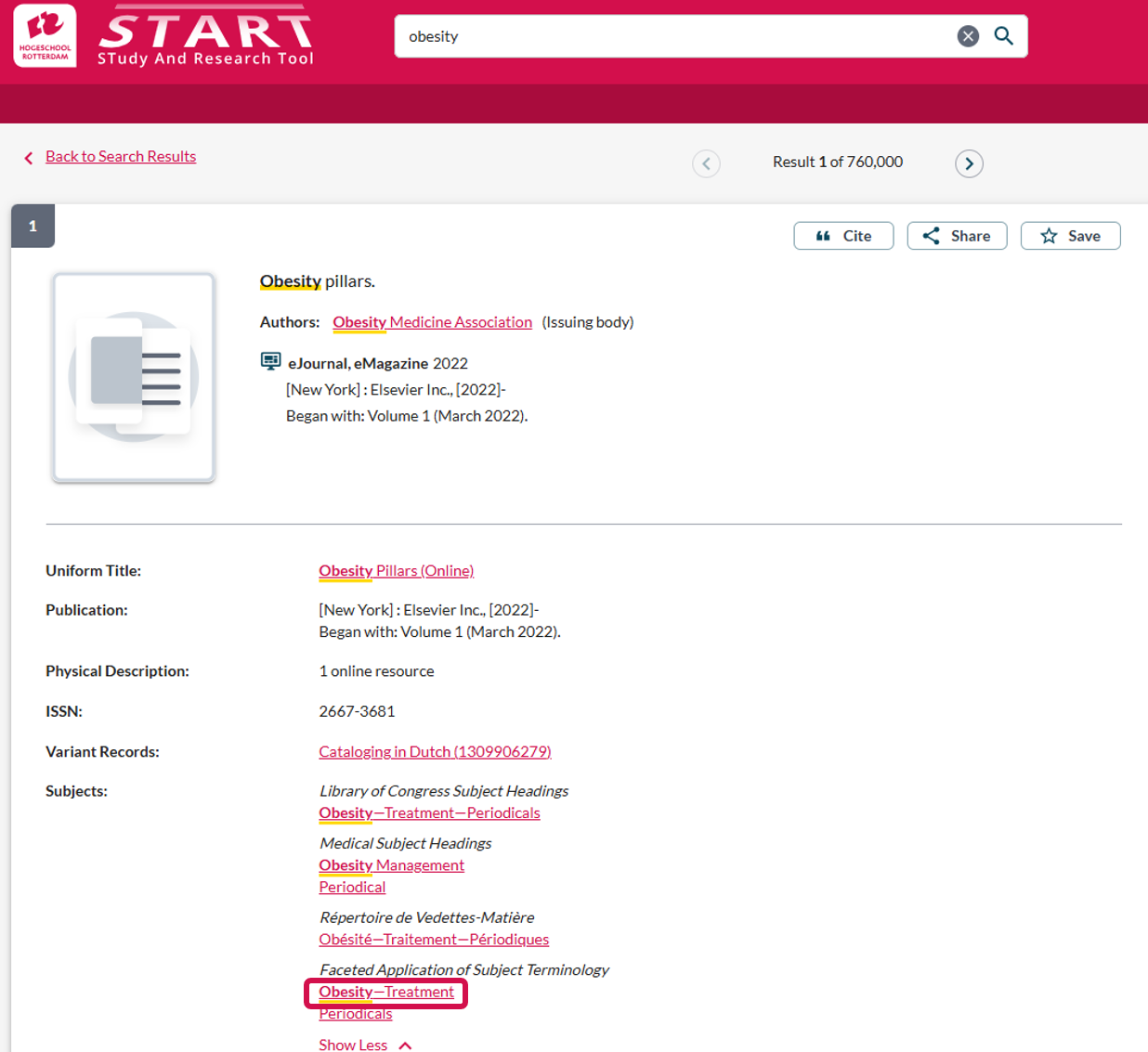Click the Cite button

843,236
